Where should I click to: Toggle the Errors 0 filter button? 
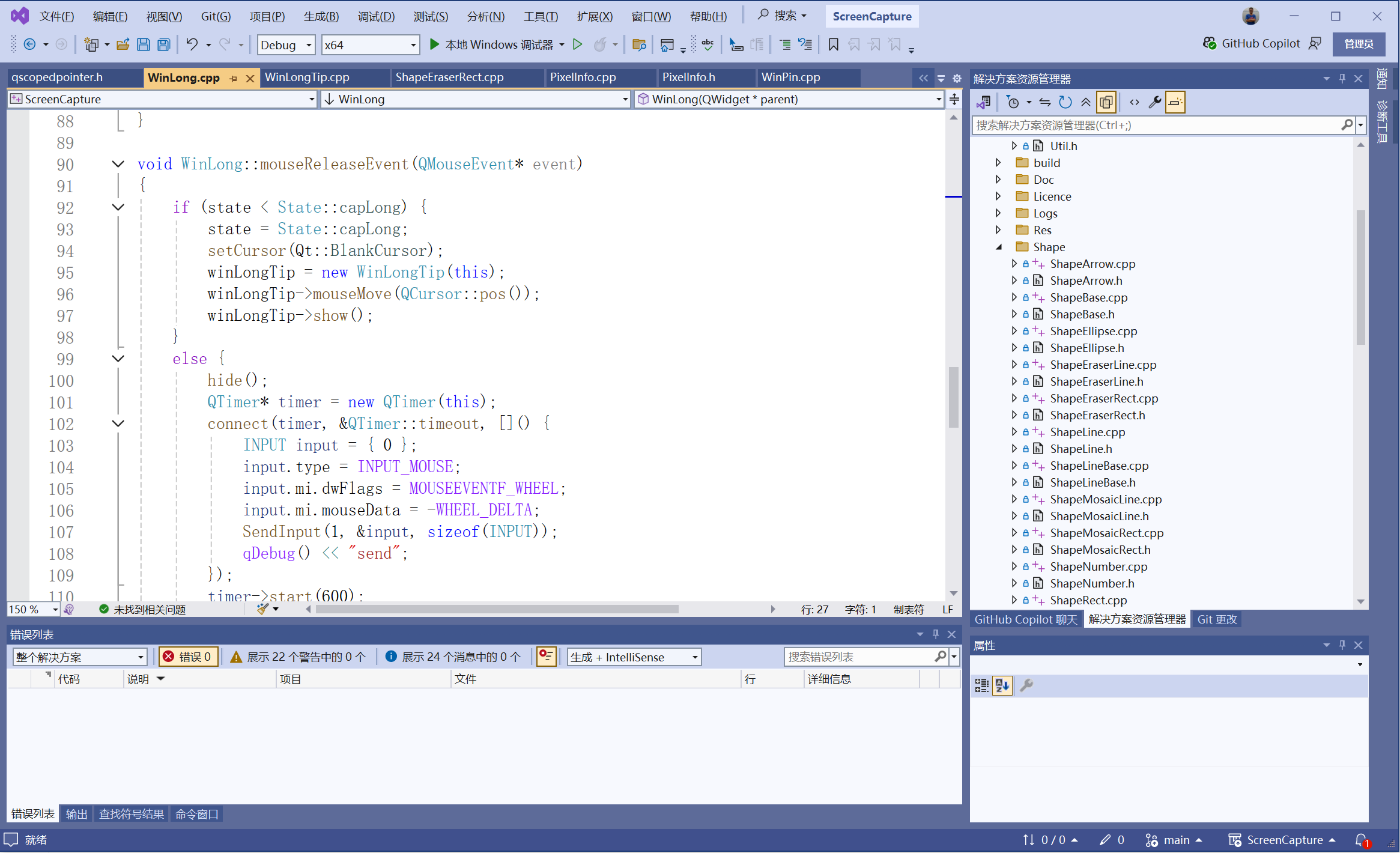coord(187,657)
